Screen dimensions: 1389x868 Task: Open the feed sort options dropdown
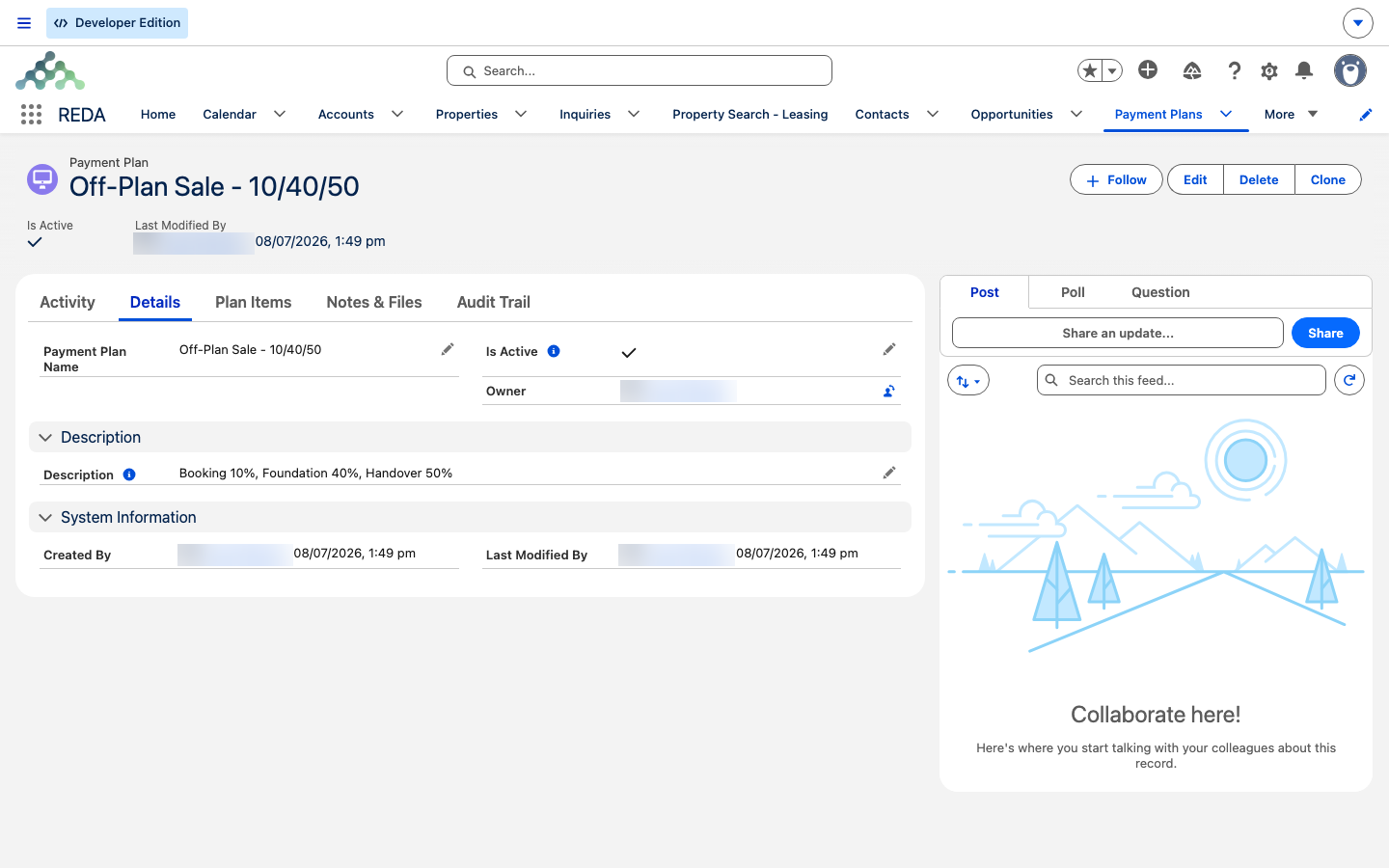[968, 380]
